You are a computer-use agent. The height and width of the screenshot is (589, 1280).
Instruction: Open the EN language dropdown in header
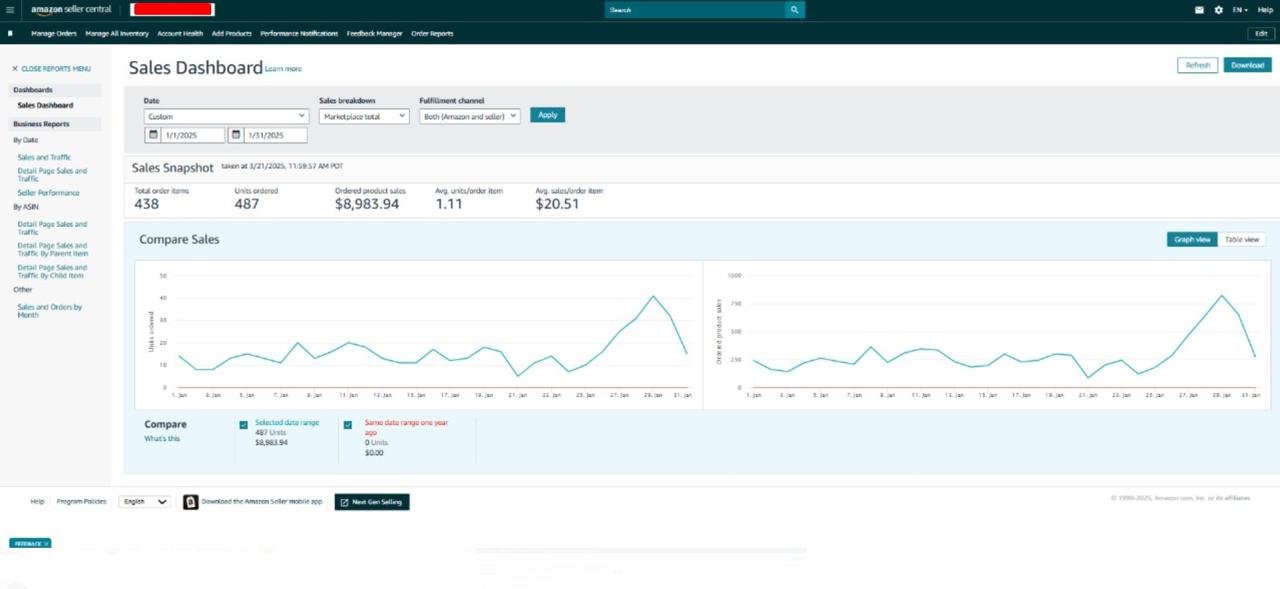pyautogui.click(x=1240, y=9)
